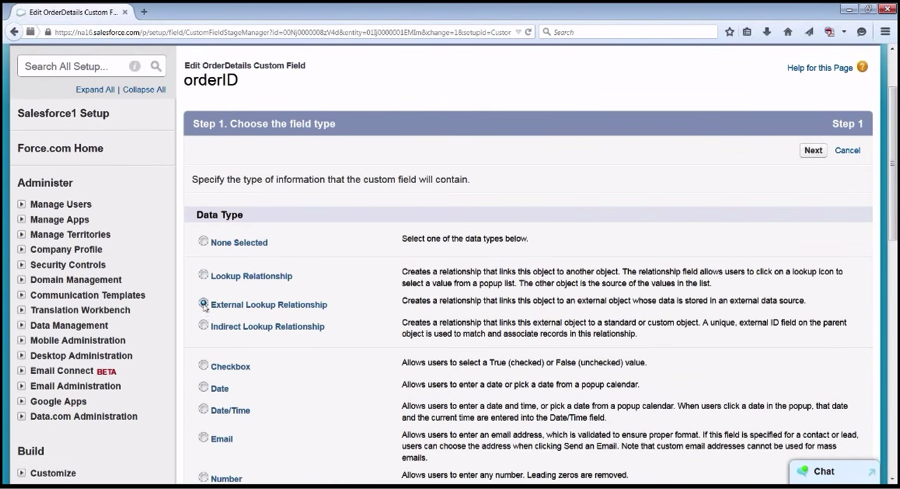Click the padlock icon in address bar
Screen dimensions: 900x489
pyautogui.click(x=48, y=32)
